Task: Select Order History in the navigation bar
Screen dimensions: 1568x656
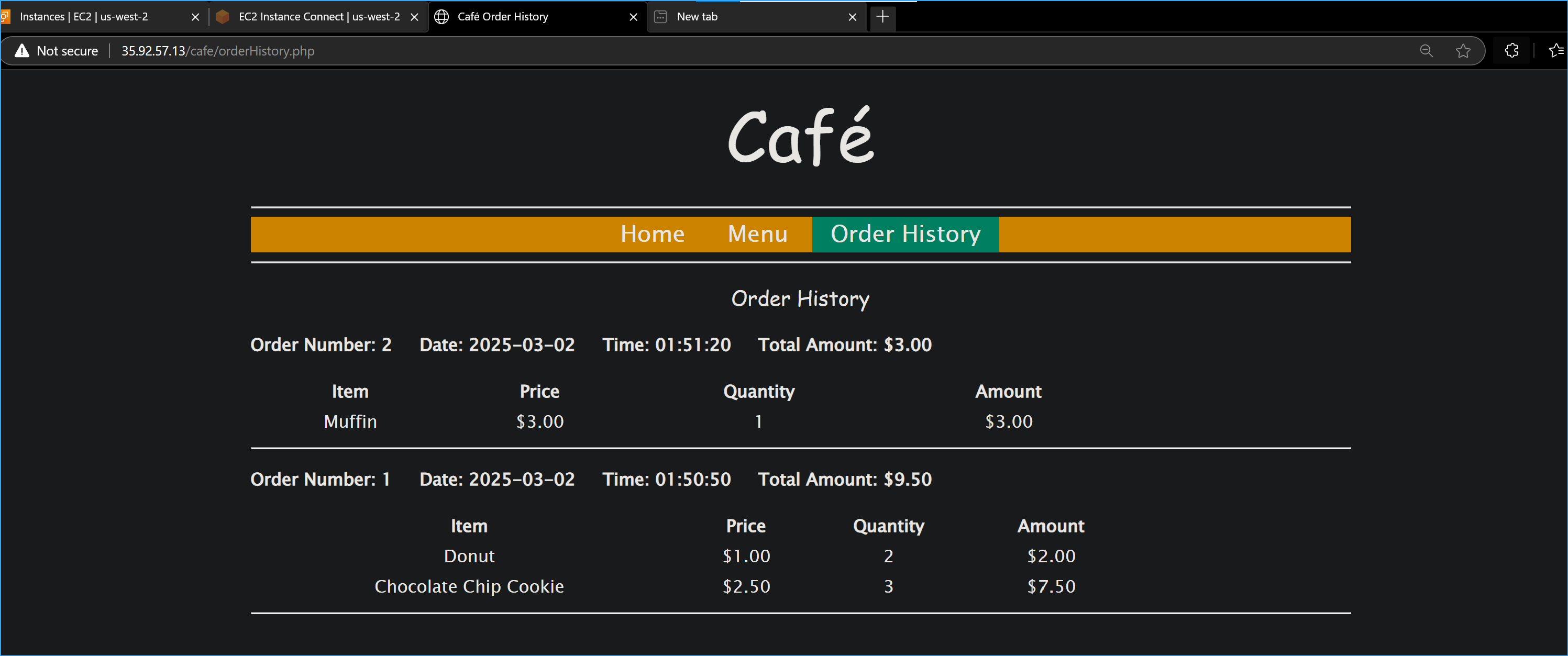Action: pos(905,234)
